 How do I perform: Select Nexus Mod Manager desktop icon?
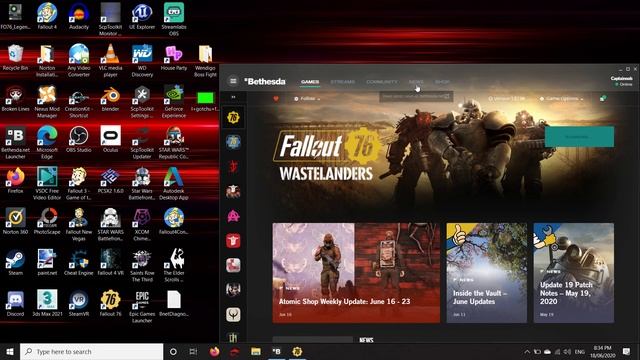click(x=47, y=101)
